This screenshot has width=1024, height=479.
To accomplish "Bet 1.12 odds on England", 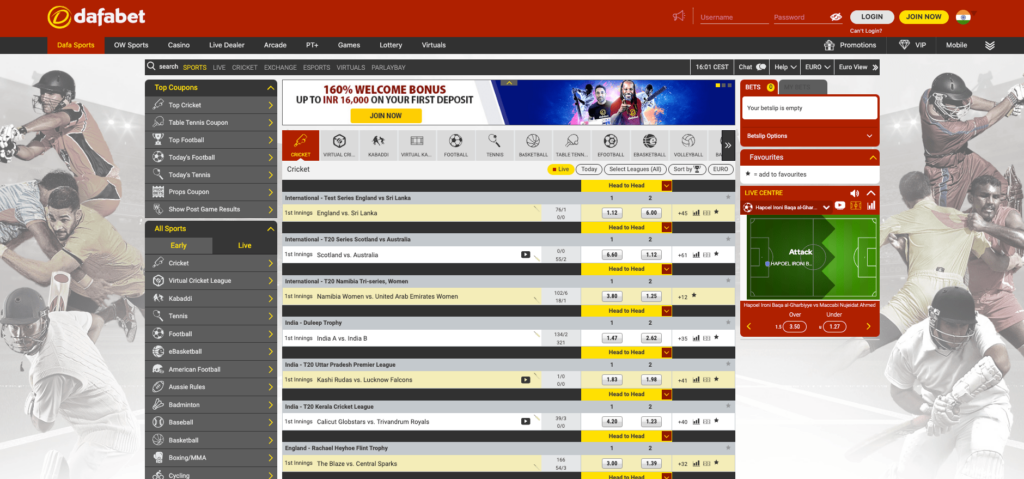I will click(x=612, y=213).
